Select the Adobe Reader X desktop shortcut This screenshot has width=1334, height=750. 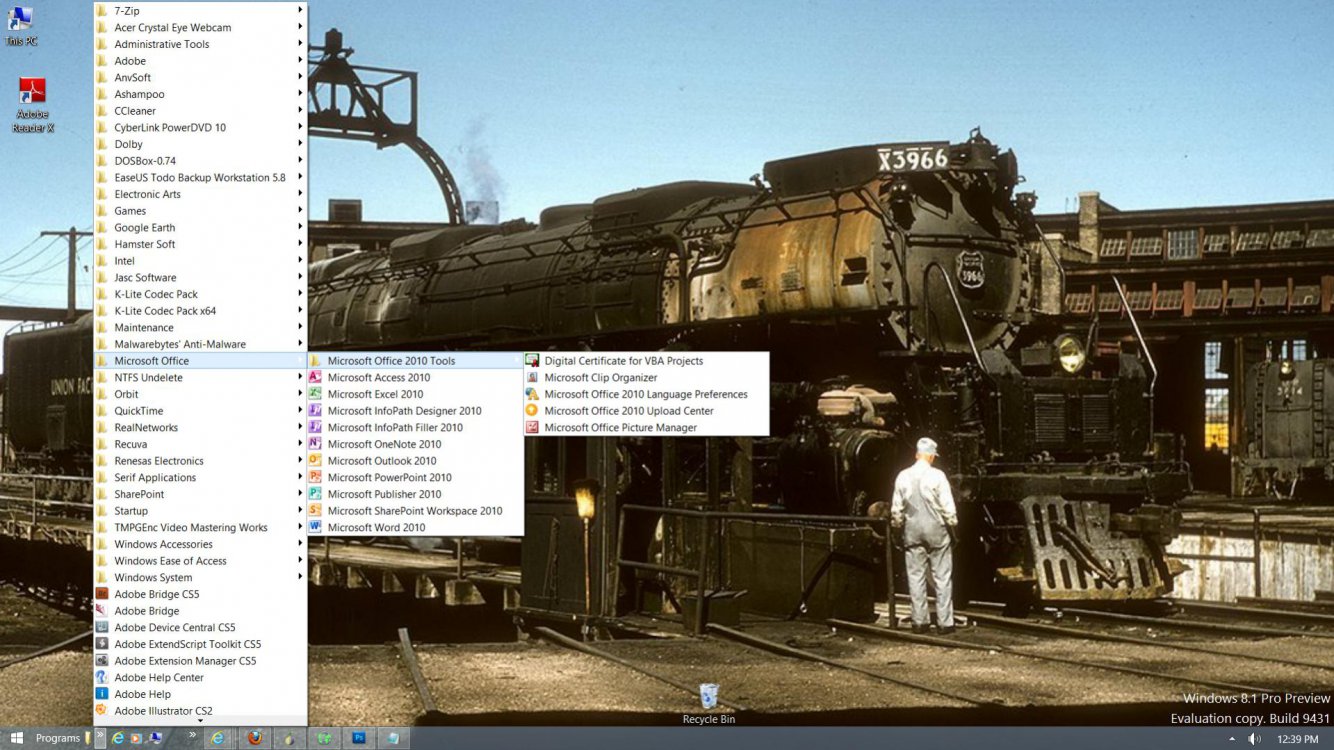pos(32,106)
